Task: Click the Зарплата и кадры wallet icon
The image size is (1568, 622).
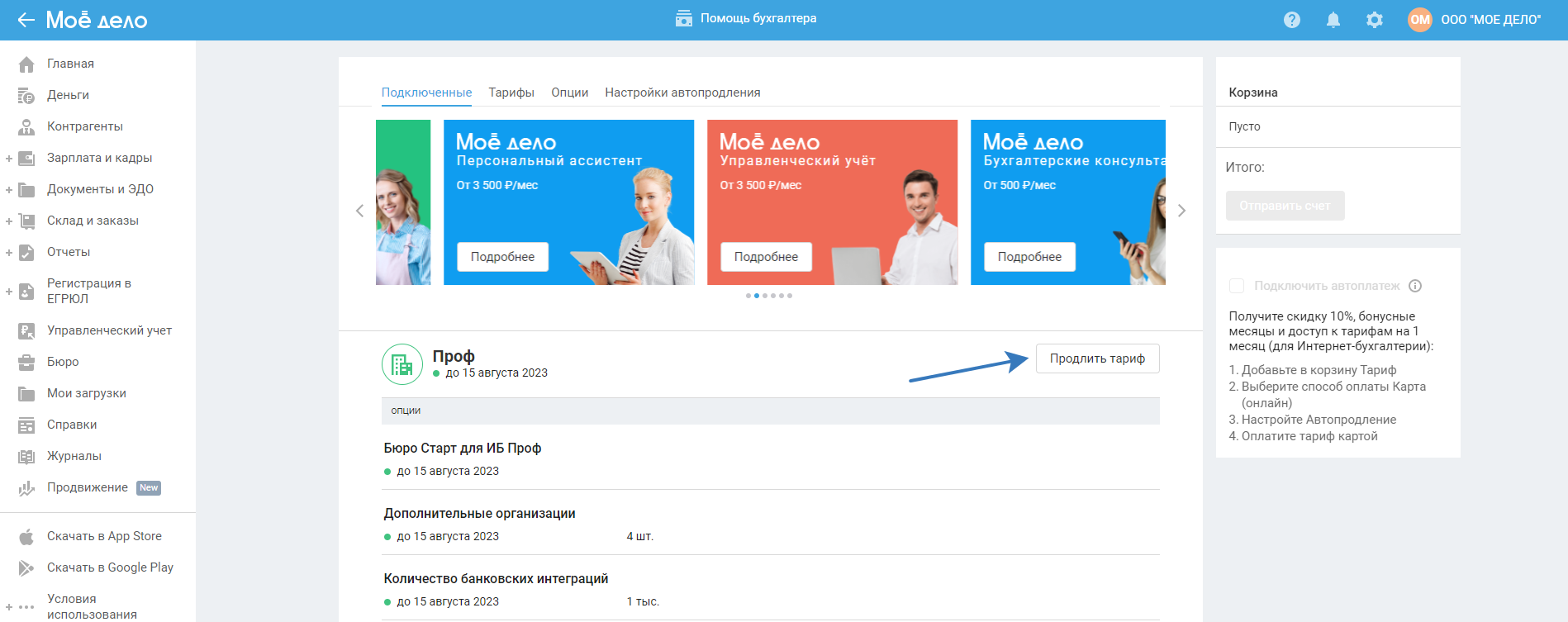Action: (26, 159)
